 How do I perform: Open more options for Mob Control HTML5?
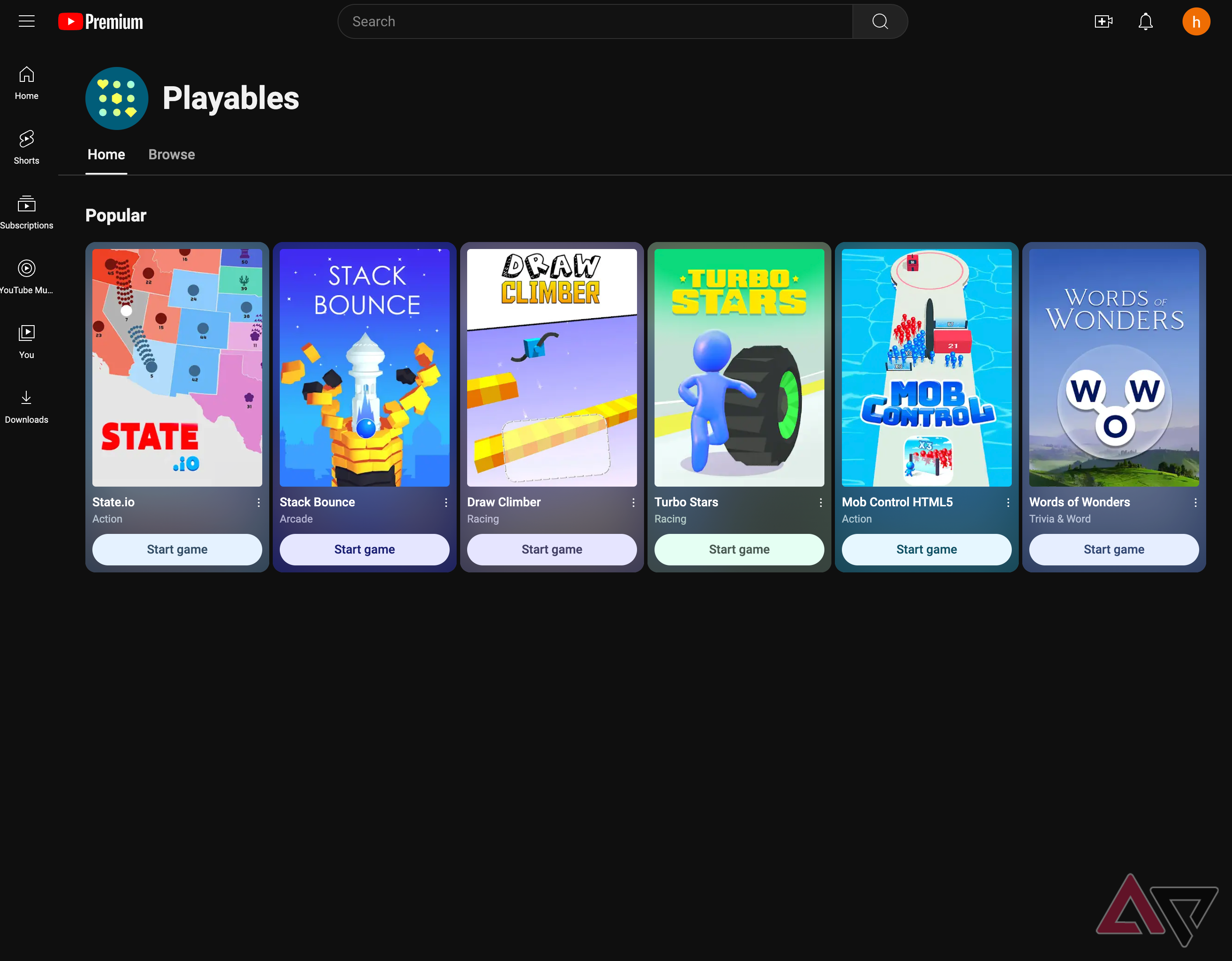(1008, 502)
